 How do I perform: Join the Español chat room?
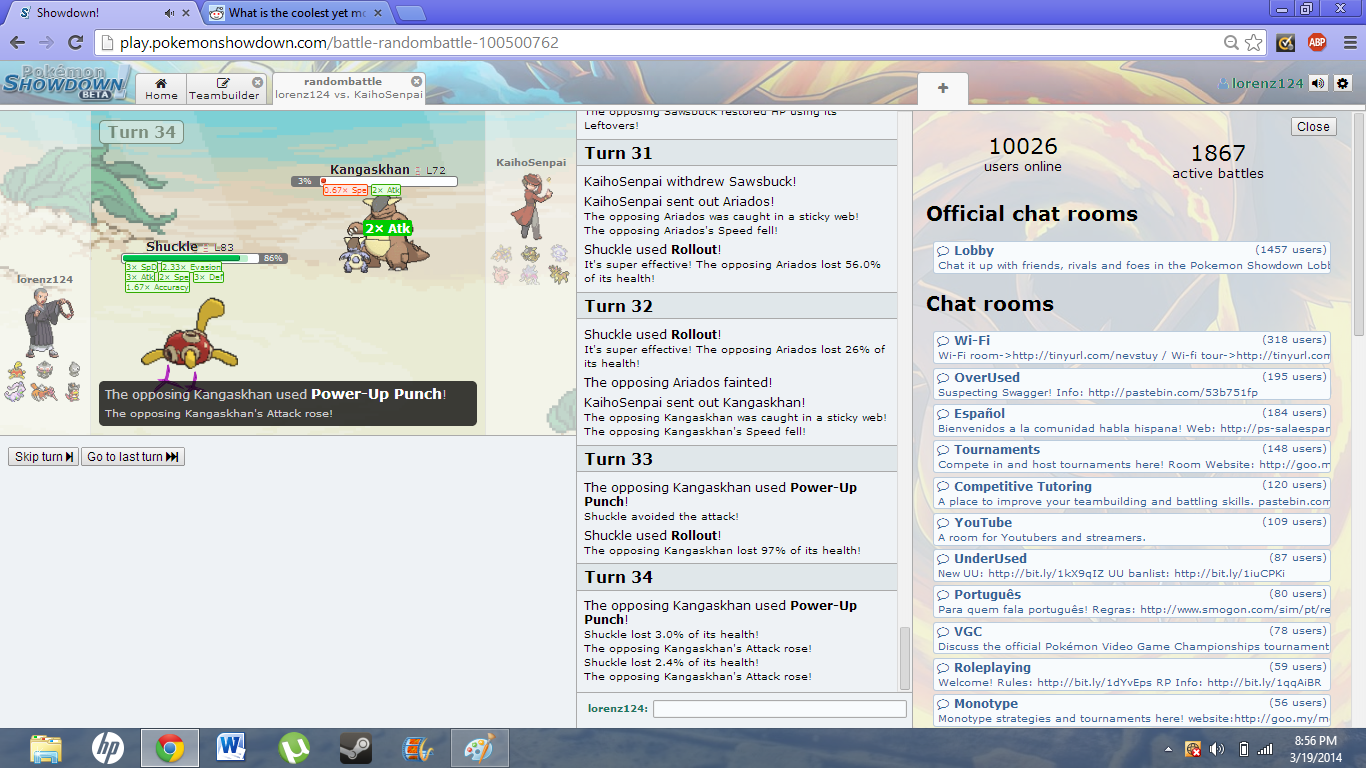click(x=1132, y=421)
